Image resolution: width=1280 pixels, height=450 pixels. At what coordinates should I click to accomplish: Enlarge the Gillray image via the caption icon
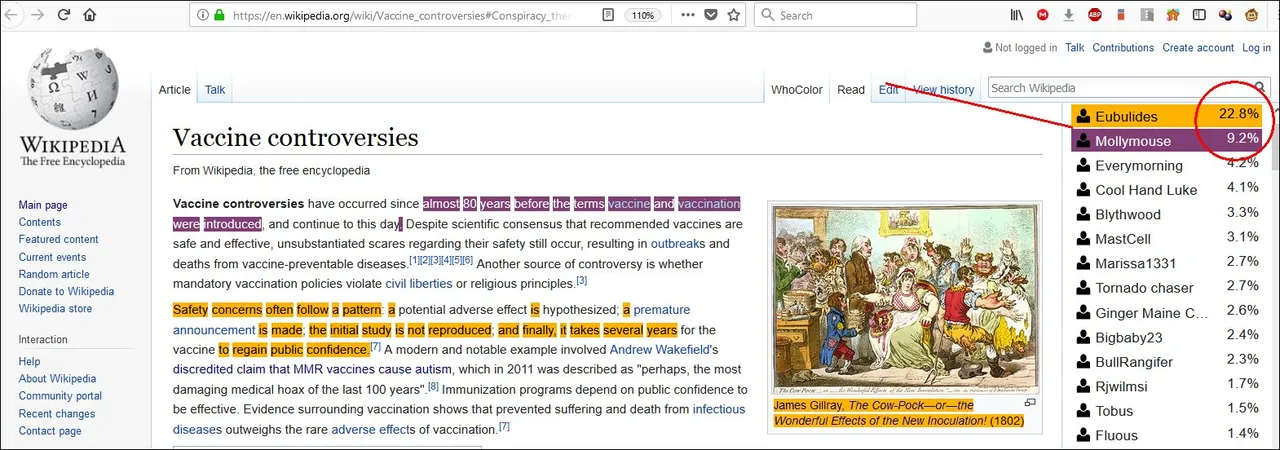click(x=1030, y=402)
